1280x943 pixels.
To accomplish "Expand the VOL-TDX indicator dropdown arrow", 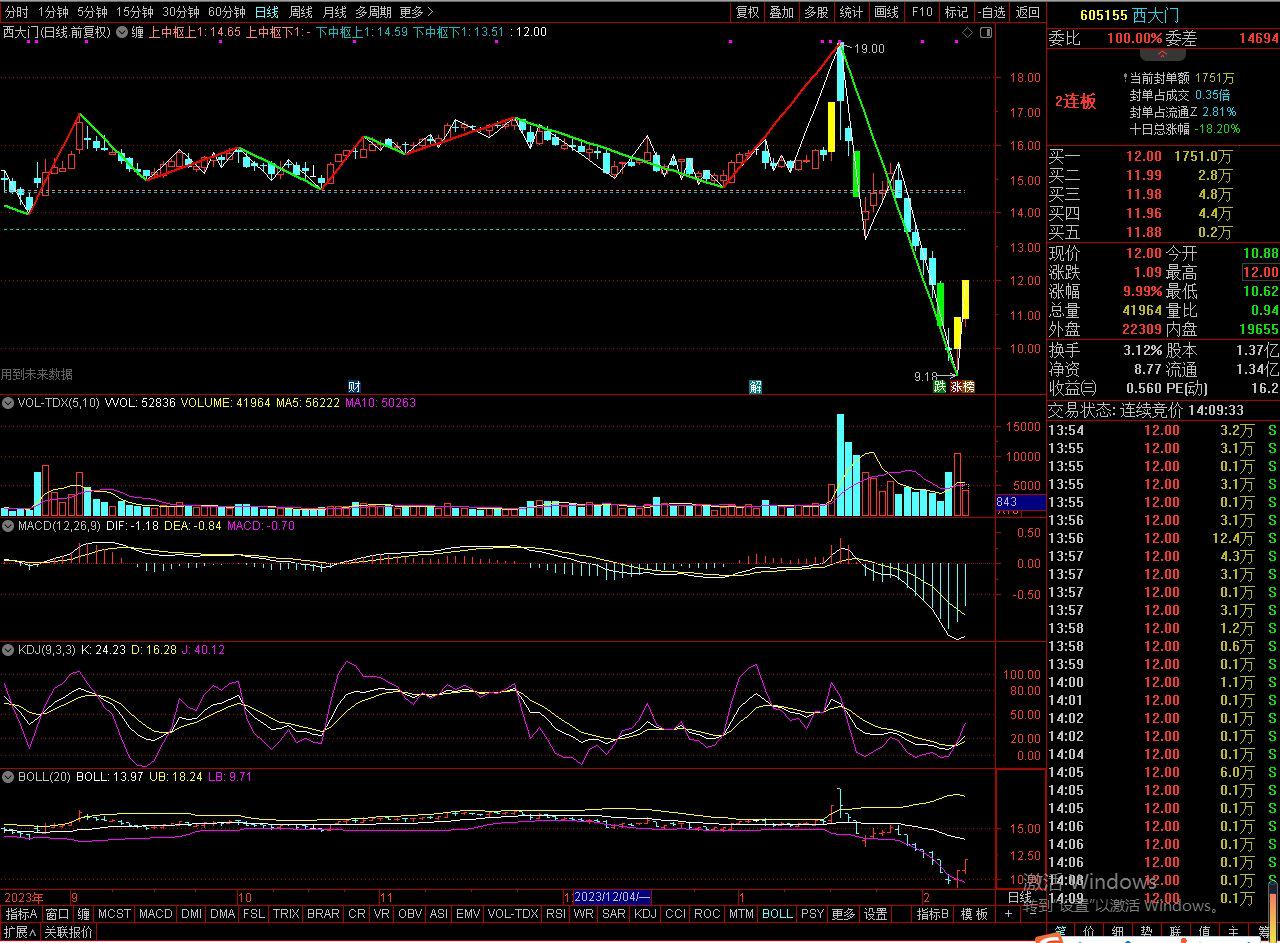I will click(x=8, y=403).
